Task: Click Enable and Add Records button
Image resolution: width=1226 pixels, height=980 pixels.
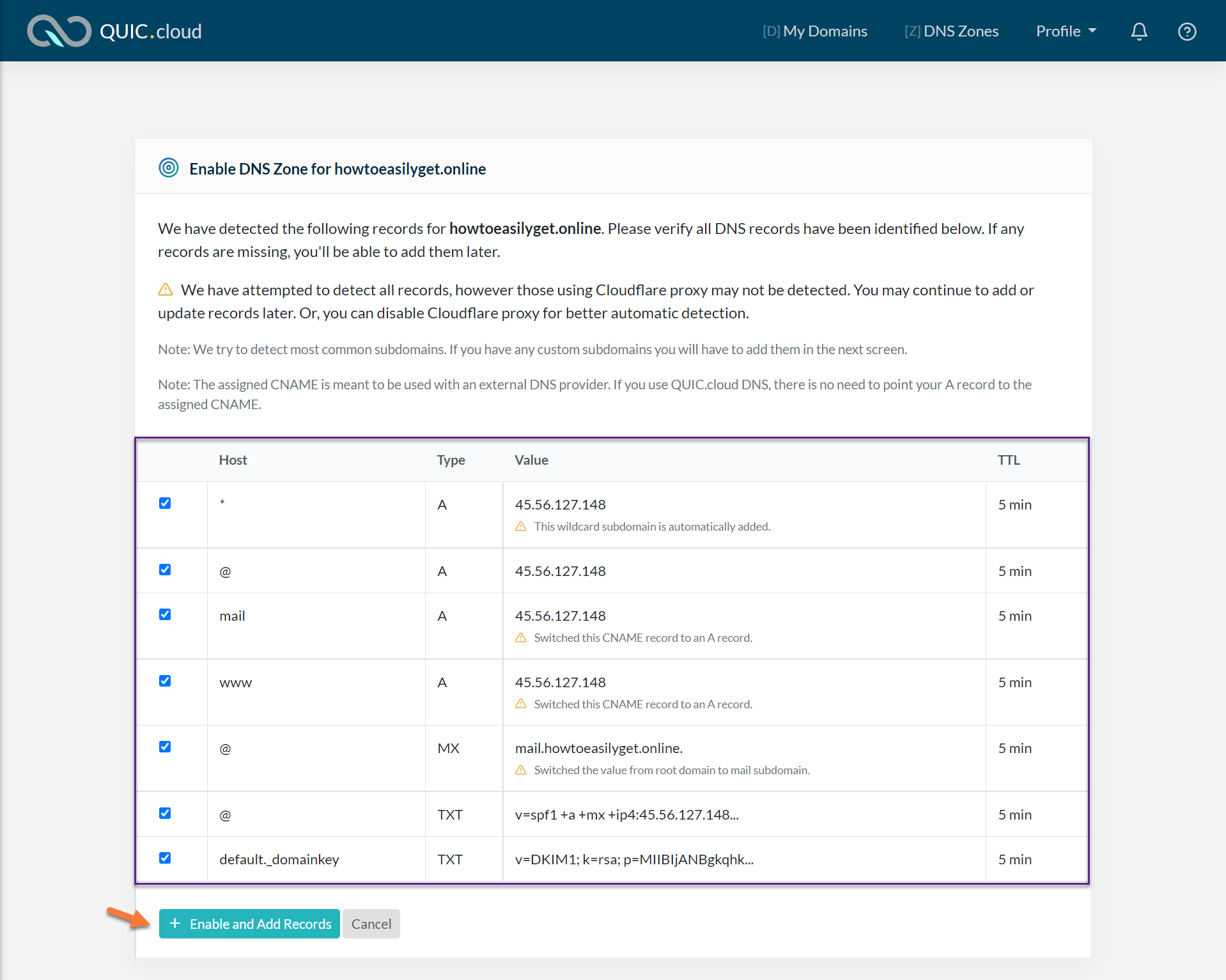Action: click(x=249, y=924)
